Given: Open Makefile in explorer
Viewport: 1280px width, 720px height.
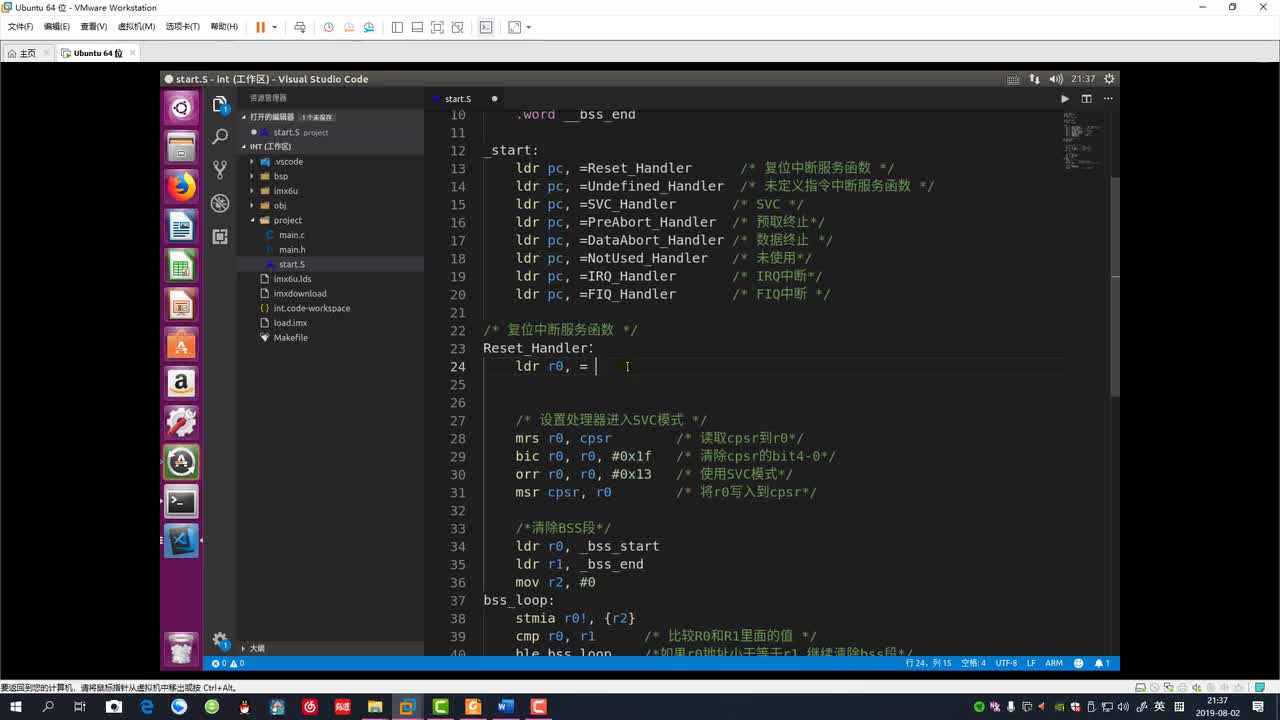Looking at the screenshot, I should (x=290, y=338).
